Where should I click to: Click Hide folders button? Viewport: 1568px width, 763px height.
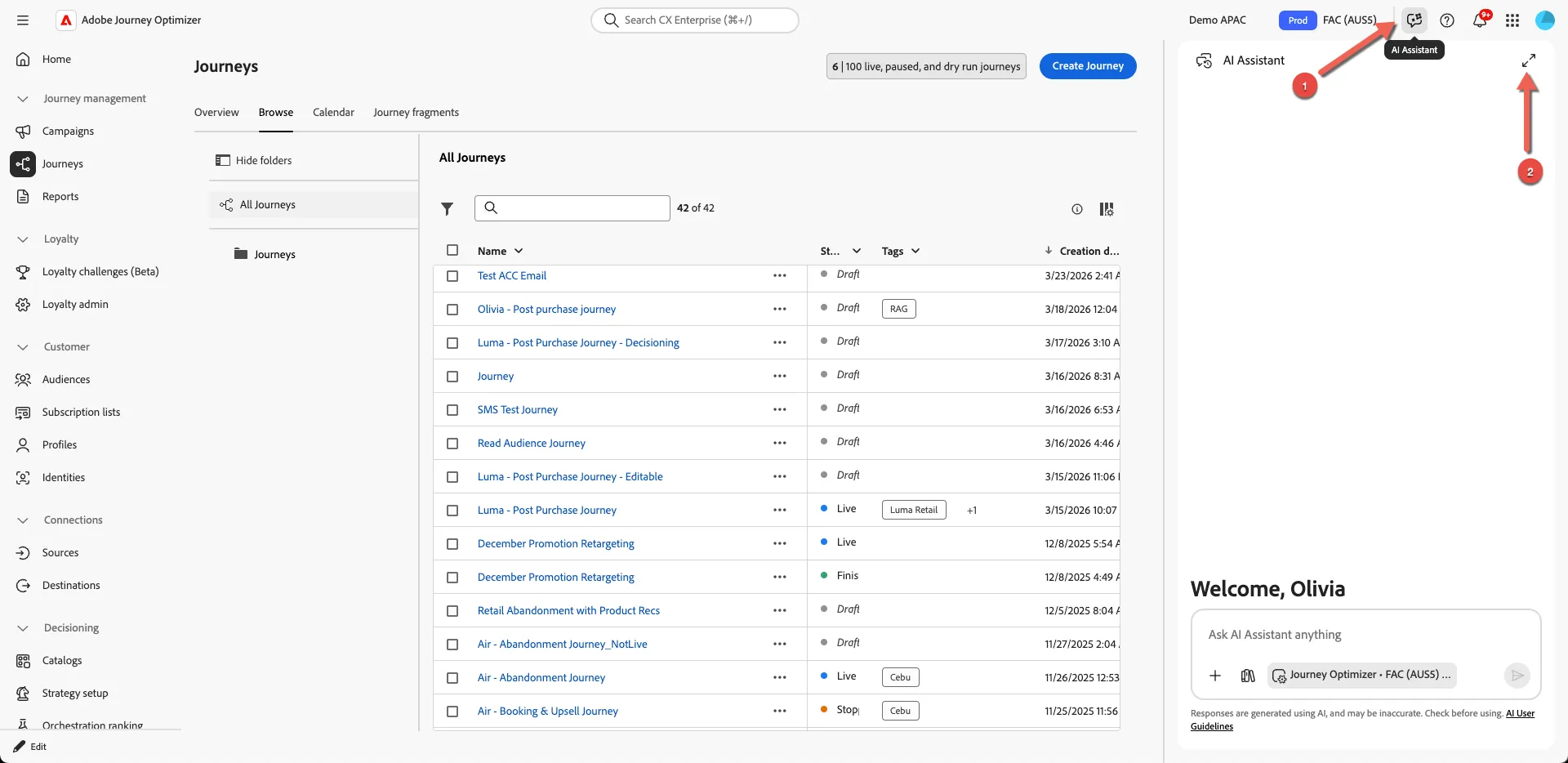(x=253, y=161)
